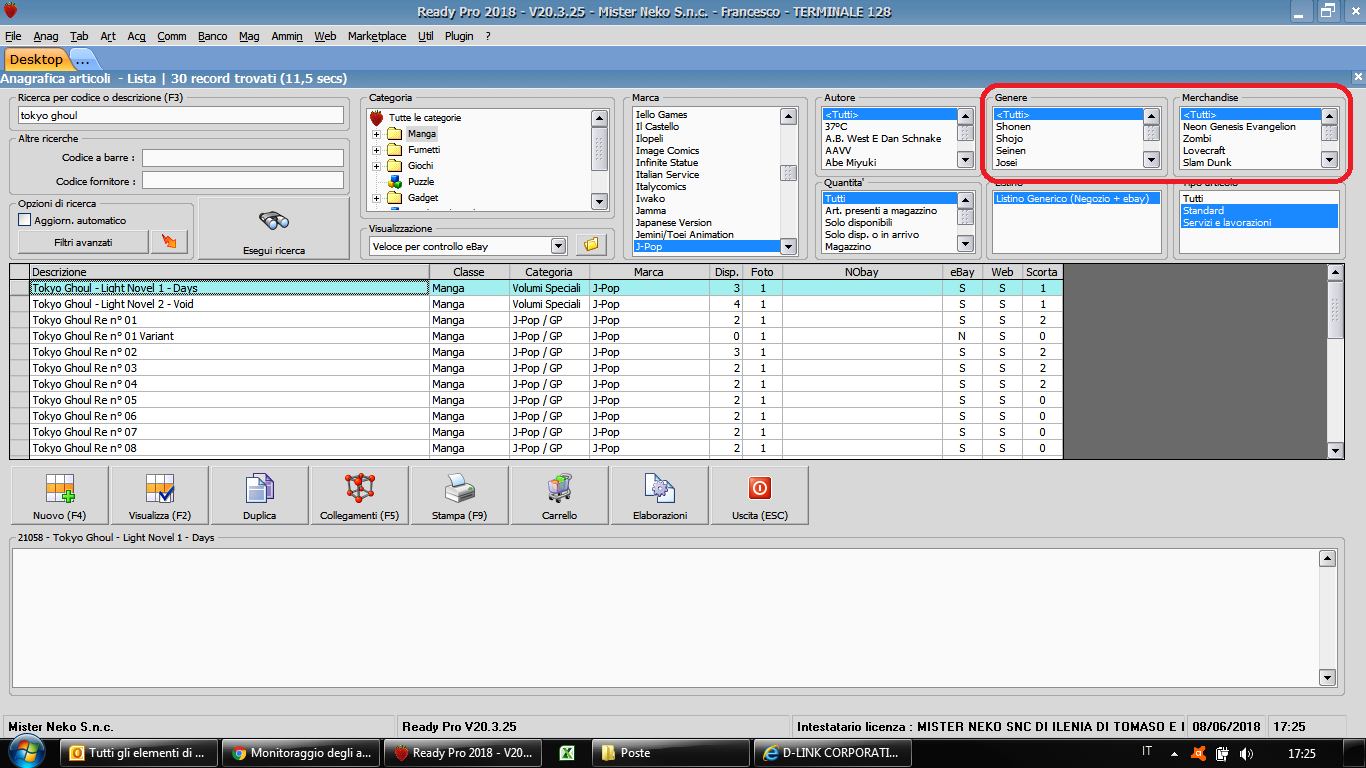Click the binoculars Esegui ricerca icon
1366x768 pixels.
(273, 222)
